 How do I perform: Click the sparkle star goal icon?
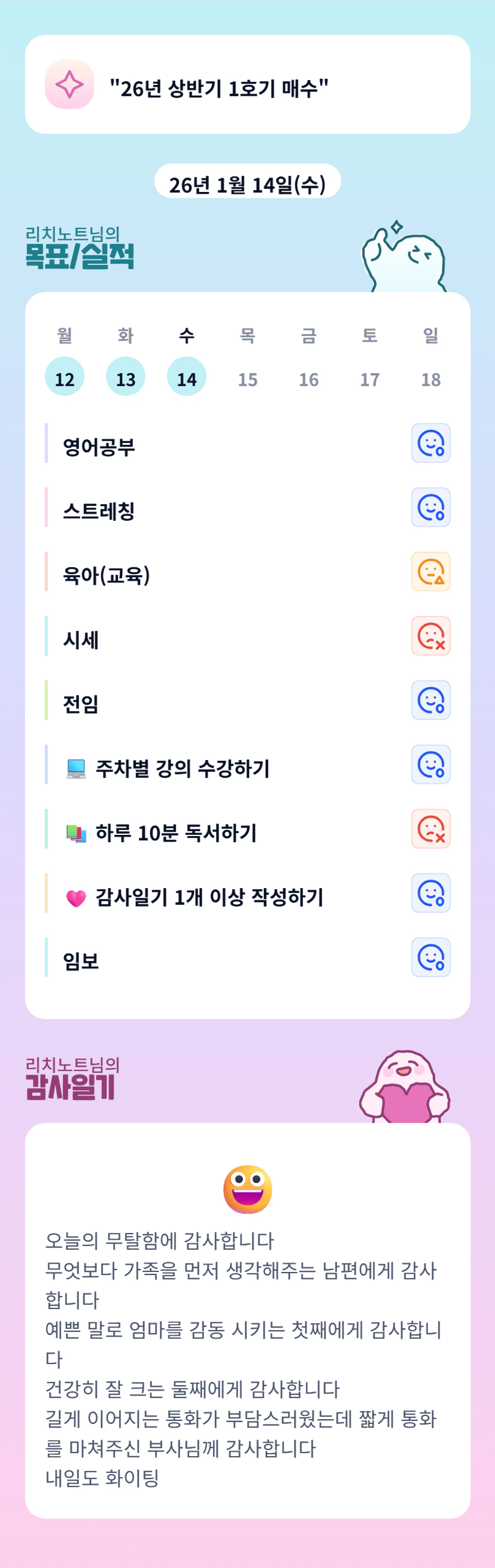pyautogui.click(x=69, y=84)
